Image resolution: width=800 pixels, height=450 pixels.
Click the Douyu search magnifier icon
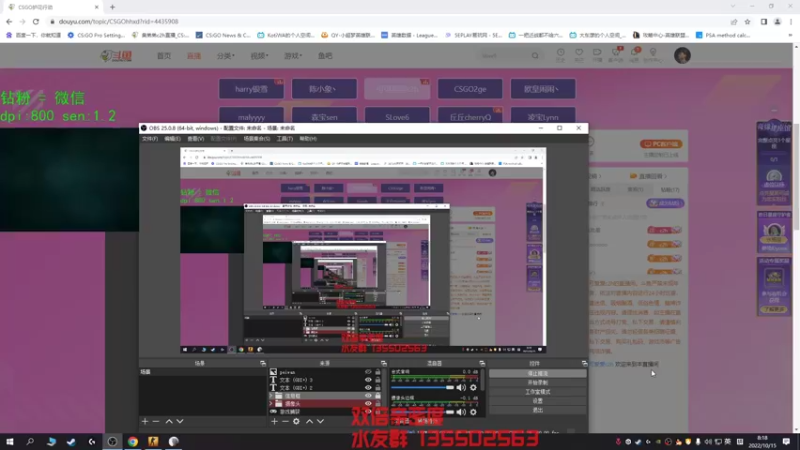pos(535,56)
